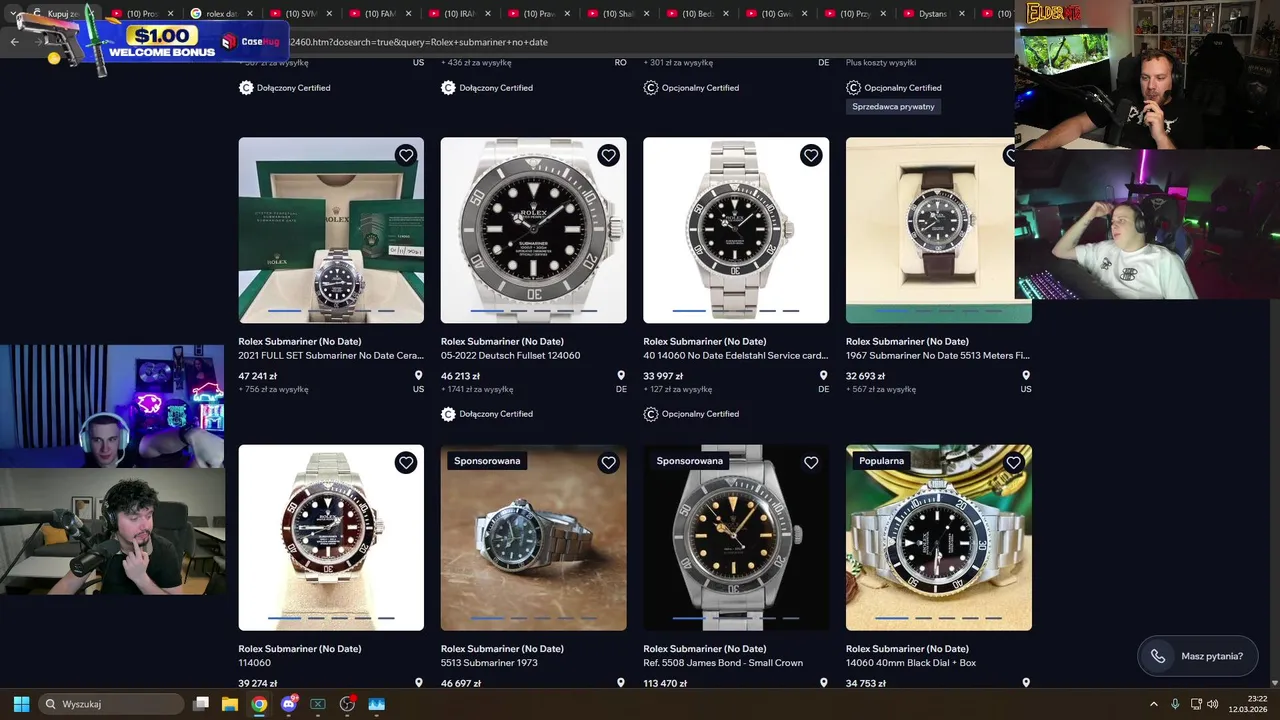The width and height of the screenshot is (1280, 720).
Task: Save the Ref. 5508 James Bond listing
Action: [811, 463]
